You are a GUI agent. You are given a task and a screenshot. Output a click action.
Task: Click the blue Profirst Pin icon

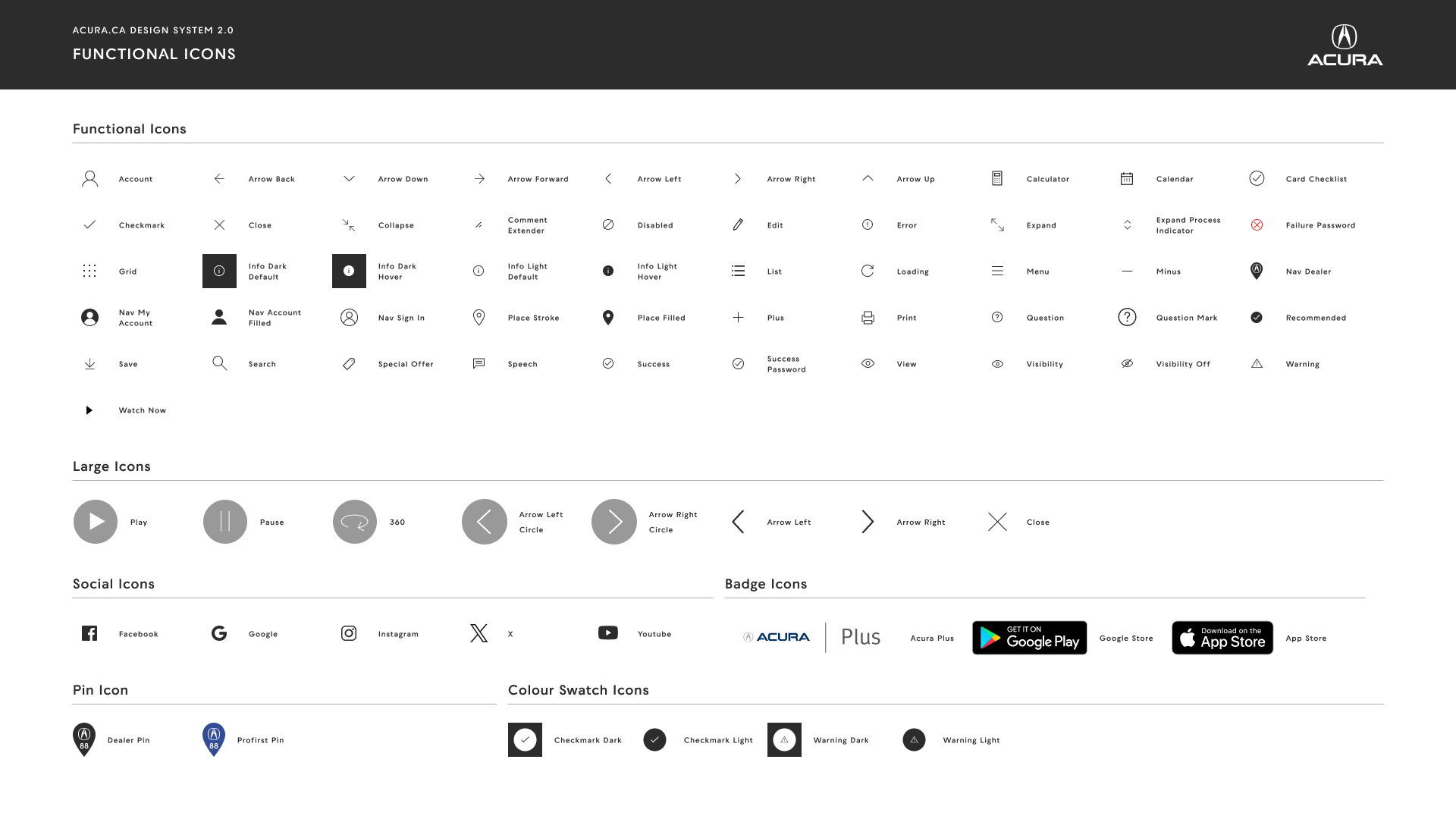point(214,739)
